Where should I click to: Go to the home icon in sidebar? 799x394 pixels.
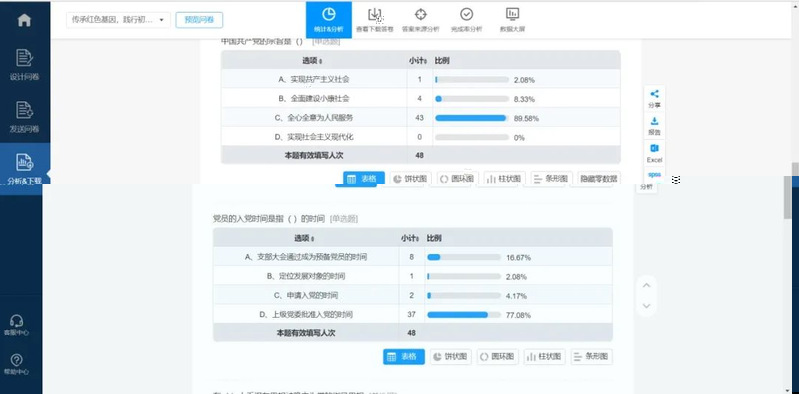point(24,20)
